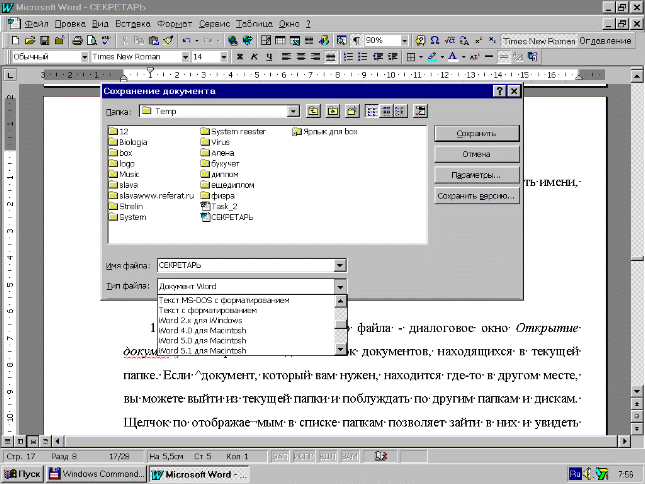This screenshot has width=645, height=484.
Task: Expand the Тип файла dropdown arrow
Action: pos(340,287)
